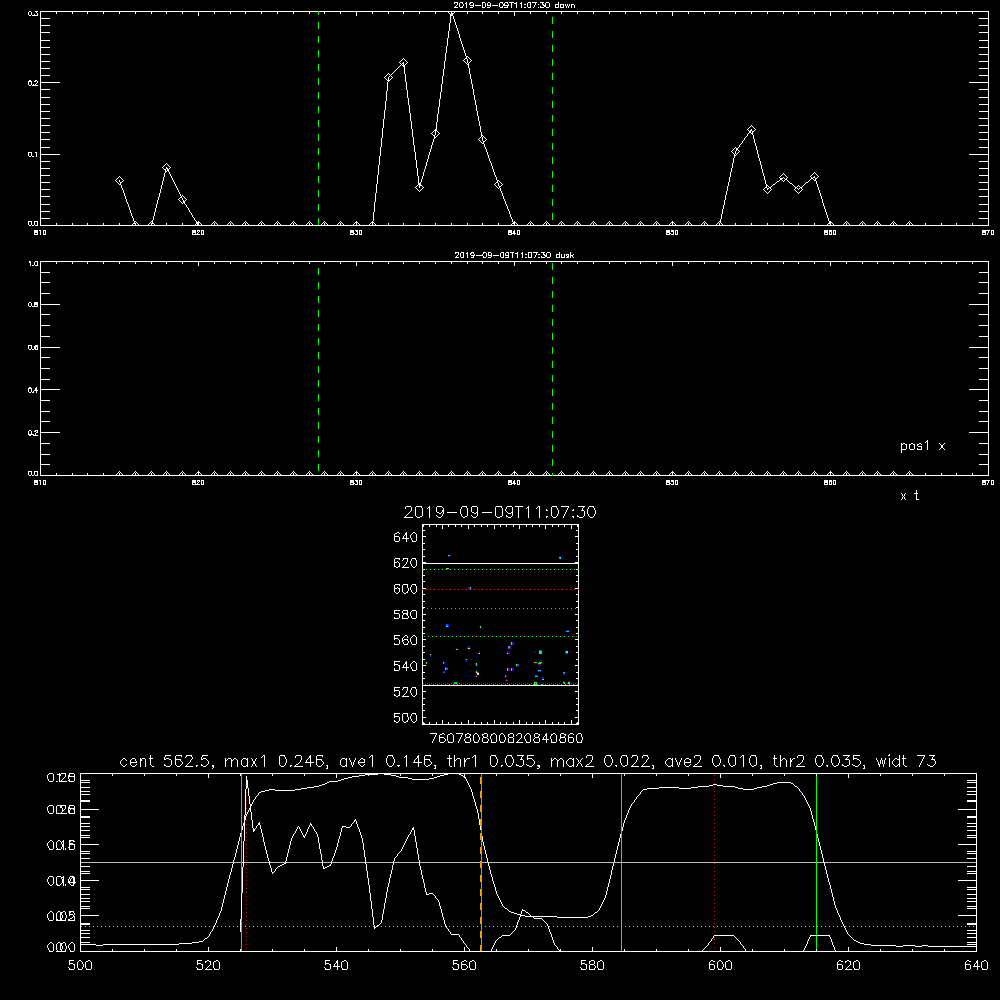Click the '870' x-axis label of the dawn plot
Screen dimensions: 1000x1000
pyautogui.click(x=987, y=233)
